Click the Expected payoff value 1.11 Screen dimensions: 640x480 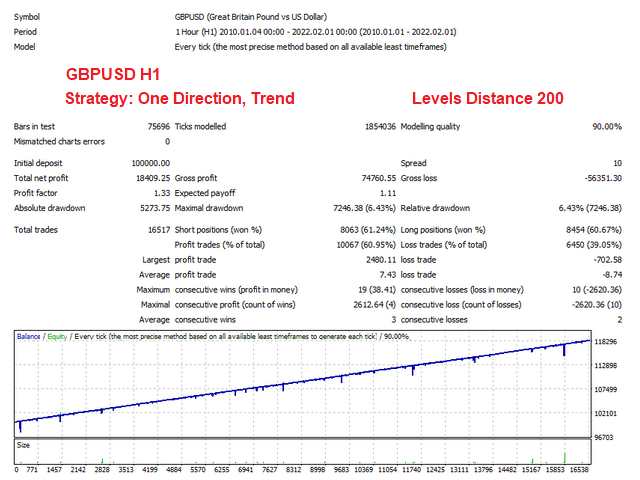388,193
